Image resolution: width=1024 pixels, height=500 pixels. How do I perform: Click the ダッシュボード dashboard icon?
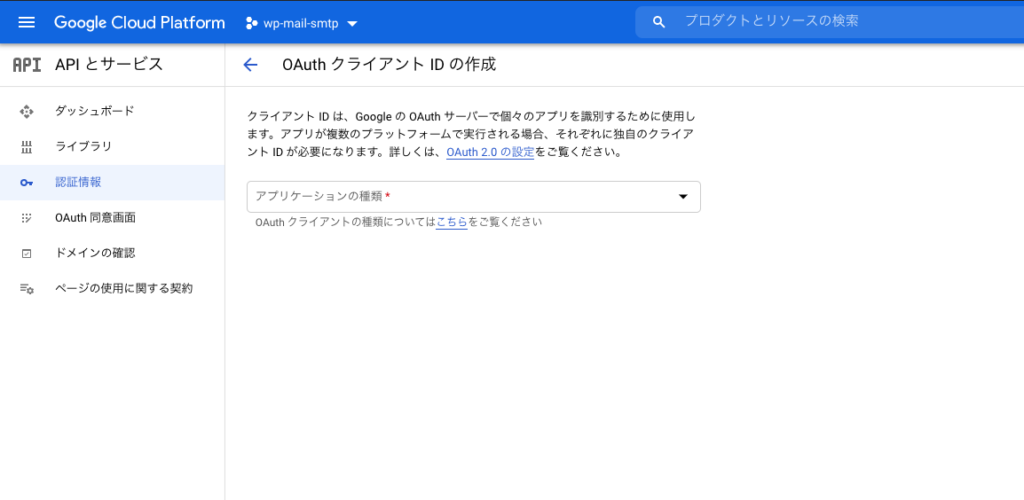click(x=27, y=111)
